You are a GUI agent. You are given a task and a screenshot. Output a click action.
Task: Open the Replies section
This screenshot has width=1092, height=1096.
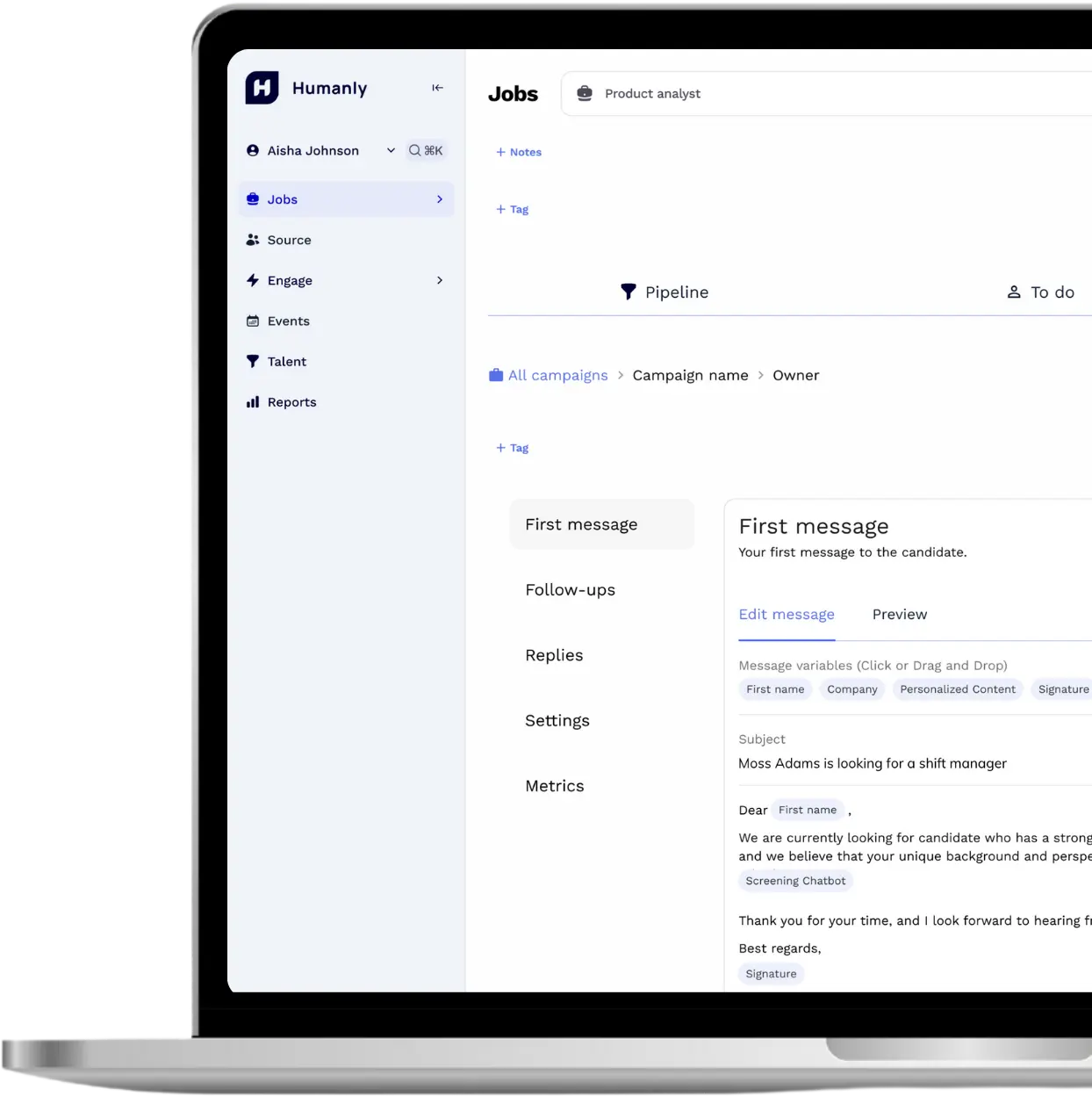(x=554, y=655)
